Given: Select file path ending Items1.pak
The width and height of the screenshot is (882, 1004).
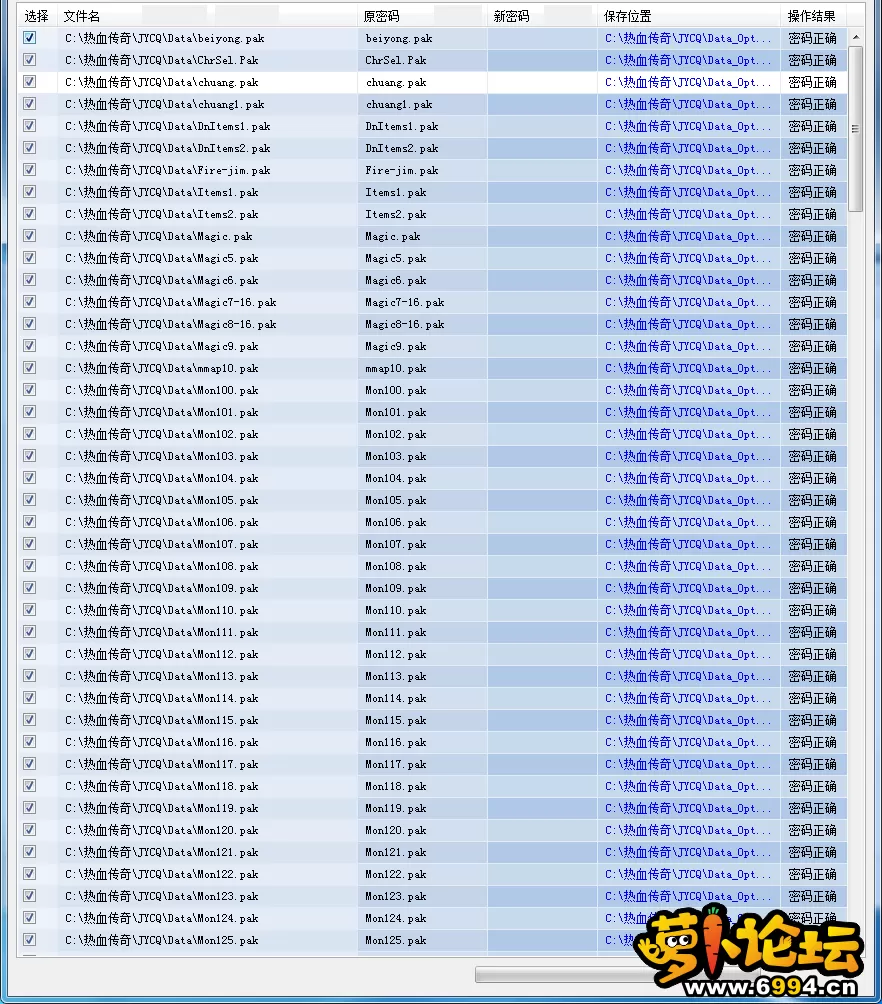Looking at the screenshot, I should [161, 192].
